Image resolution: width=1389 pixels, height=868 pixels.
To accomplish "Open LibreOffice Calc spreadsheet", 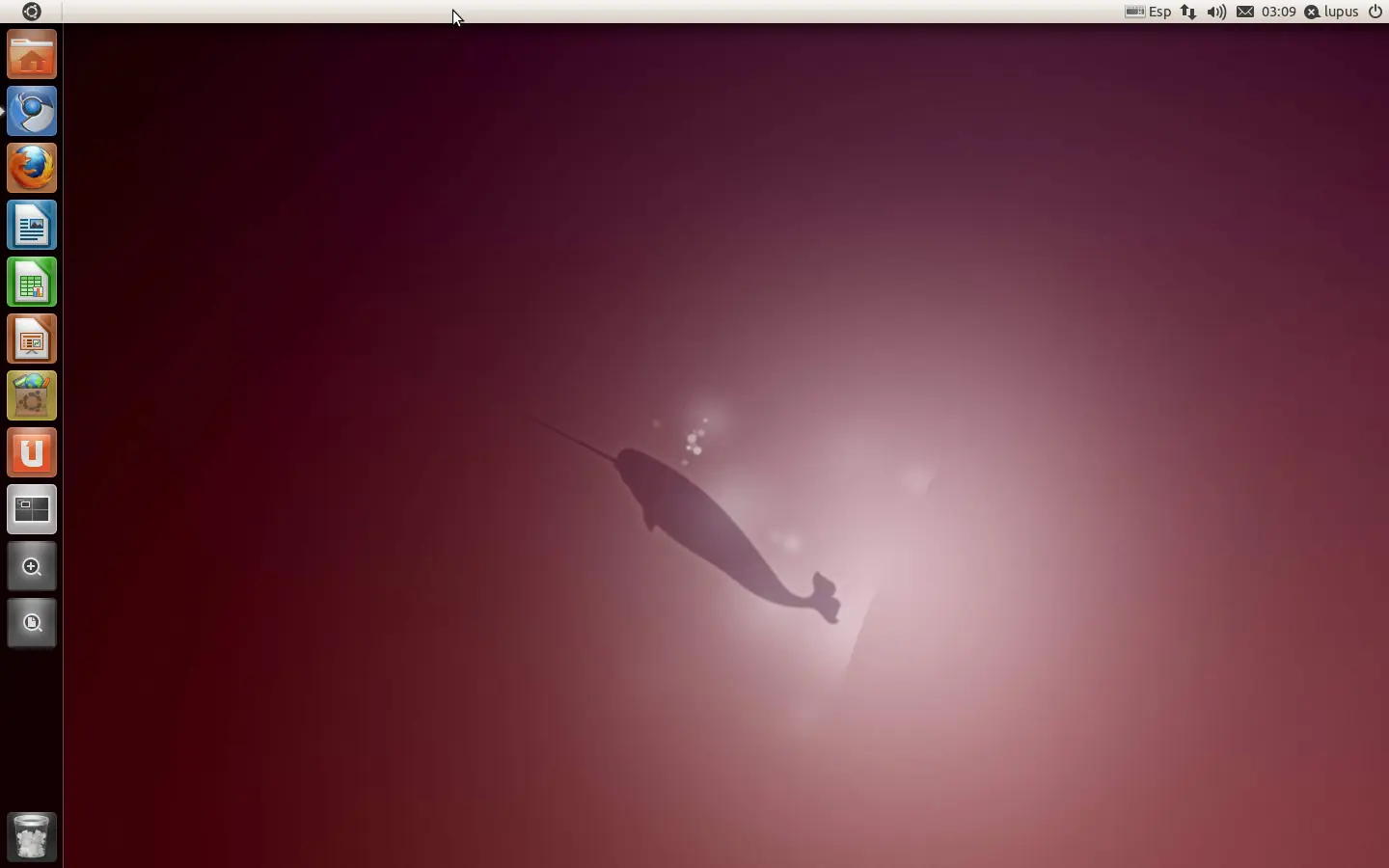I will (32, 282).
